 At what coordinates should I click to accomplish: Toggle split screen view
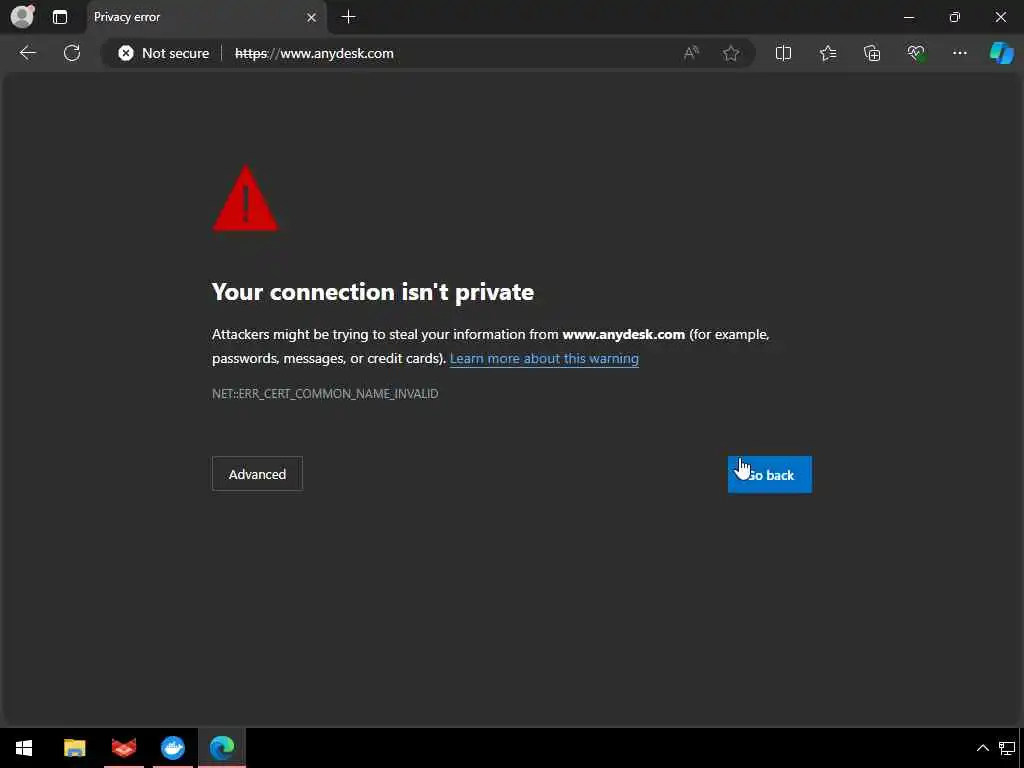[783, 53]
